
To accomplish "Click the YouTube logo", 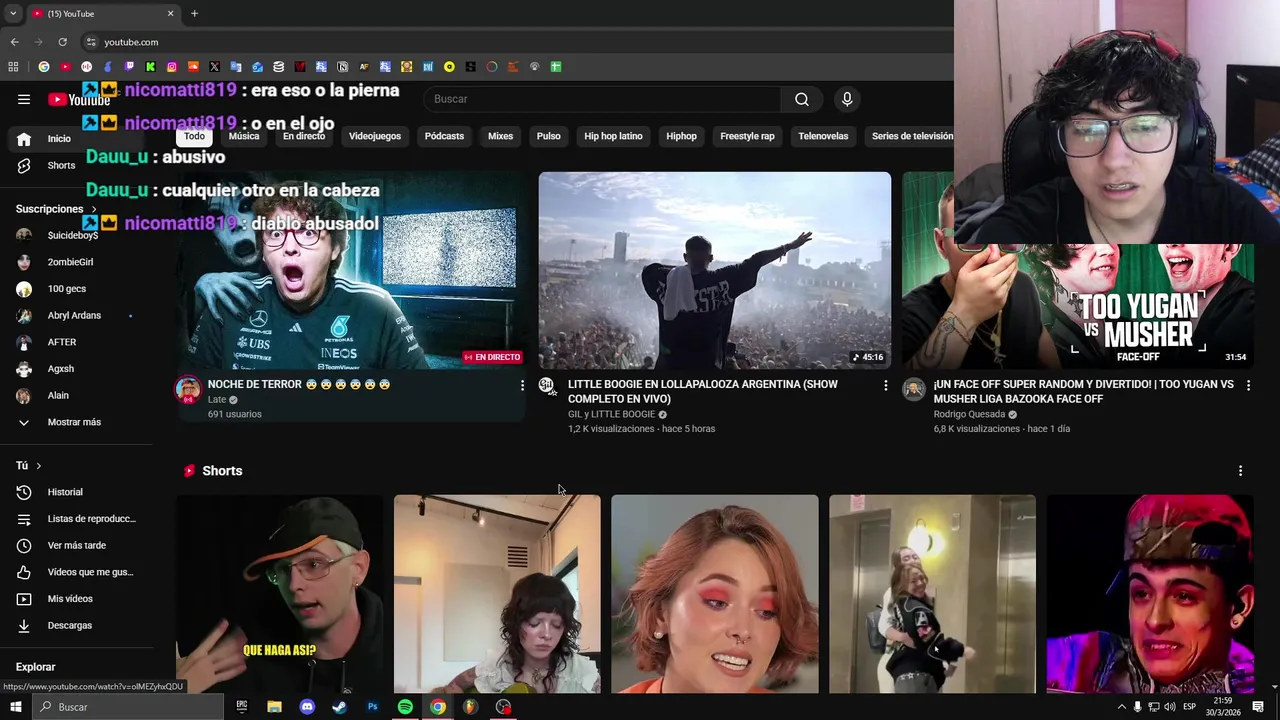I will 79,99.
